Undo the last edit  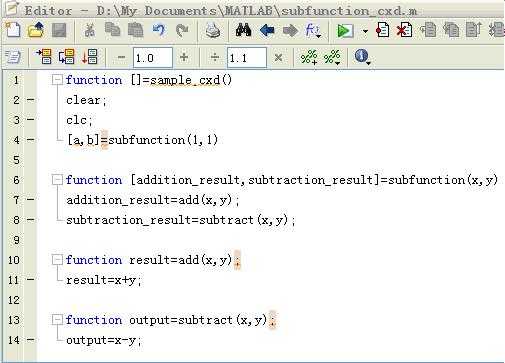point(159,30)
